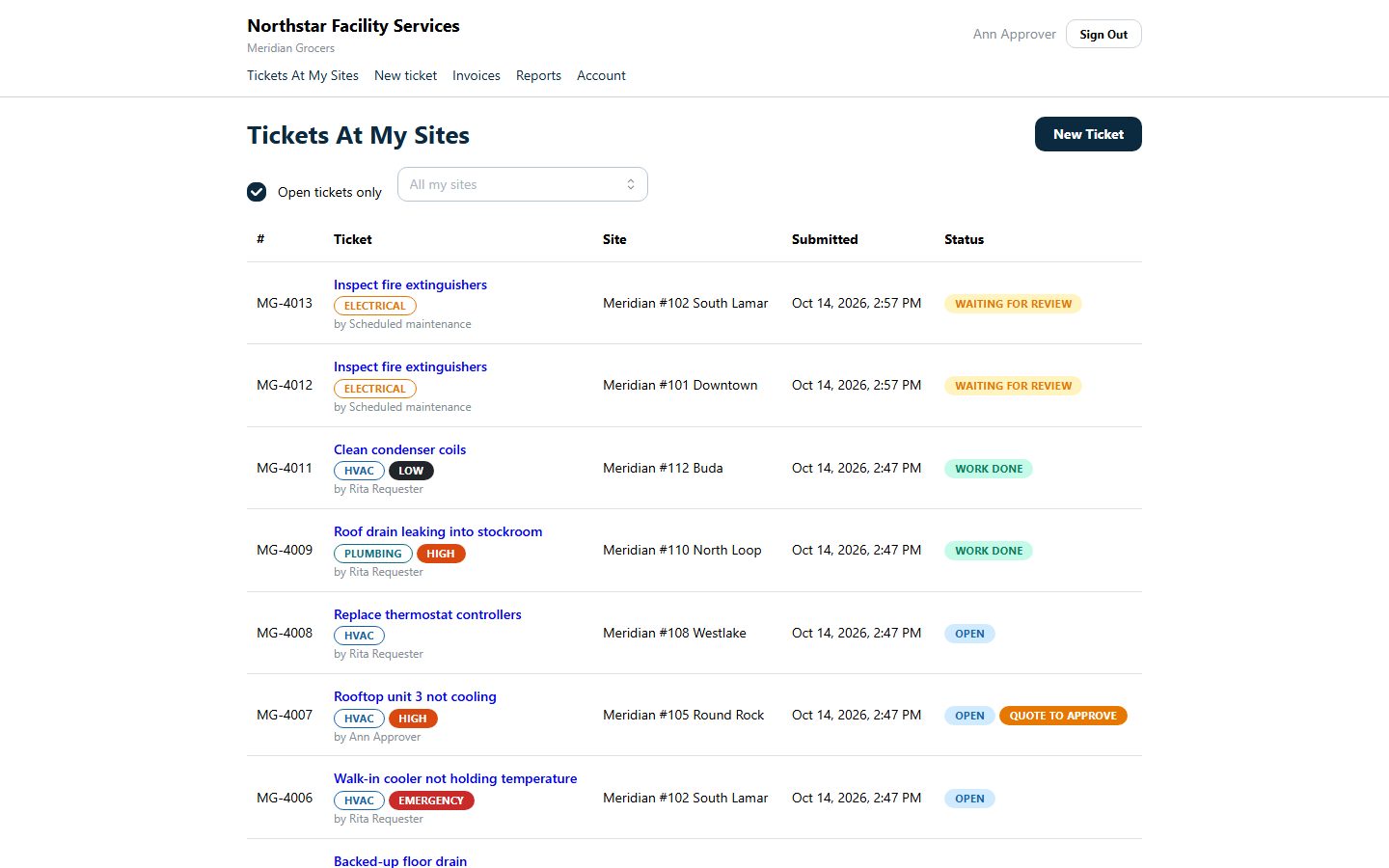Screen dimensions: 1389x868
Task: Click ticket number MG-4012
Action: (285, 385)
